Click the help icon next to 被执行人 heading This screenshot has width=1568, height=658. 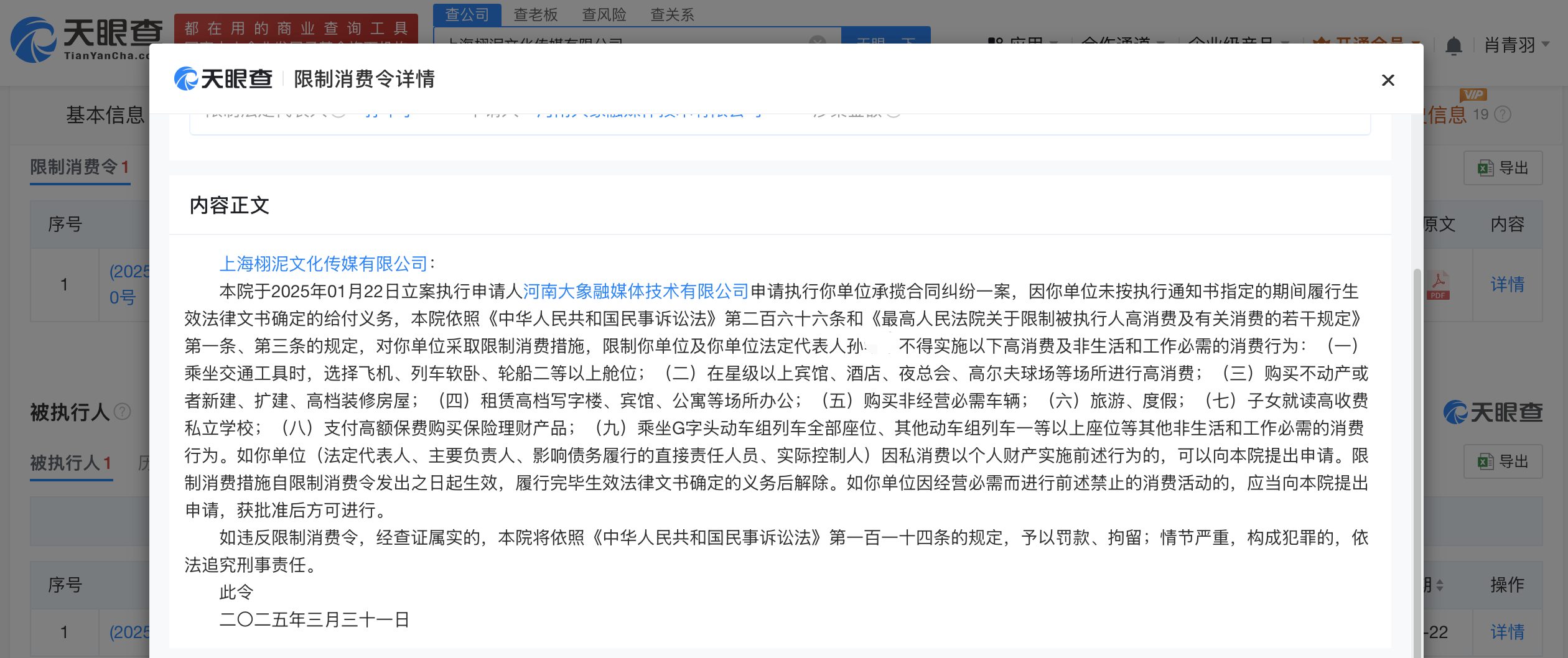tap(123, 411)
